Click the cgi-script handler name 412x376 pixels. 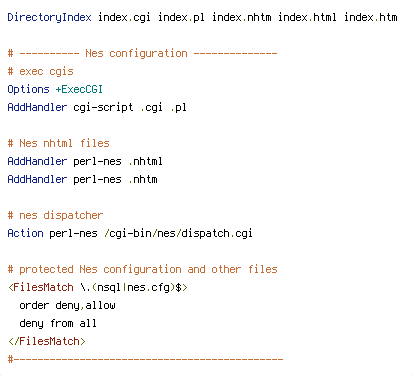103,107
